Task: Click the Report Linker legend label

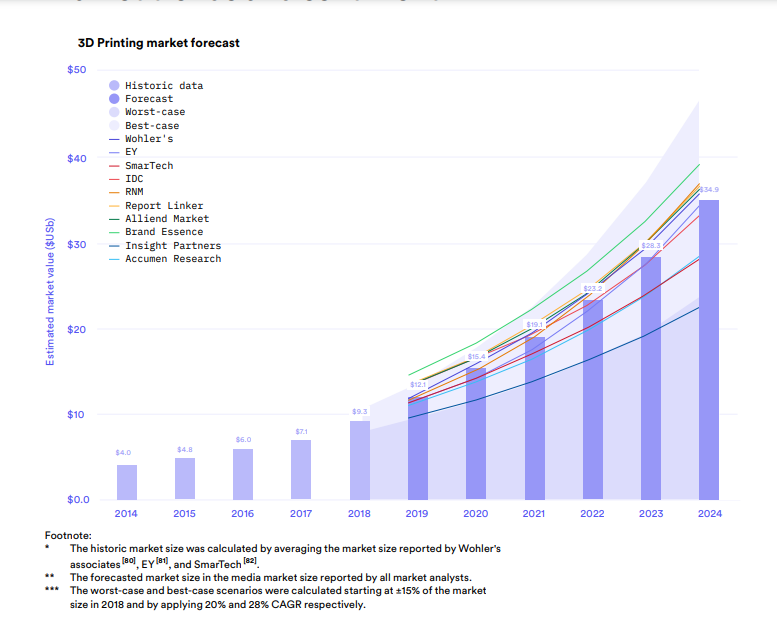Action: tap(163, 206)
